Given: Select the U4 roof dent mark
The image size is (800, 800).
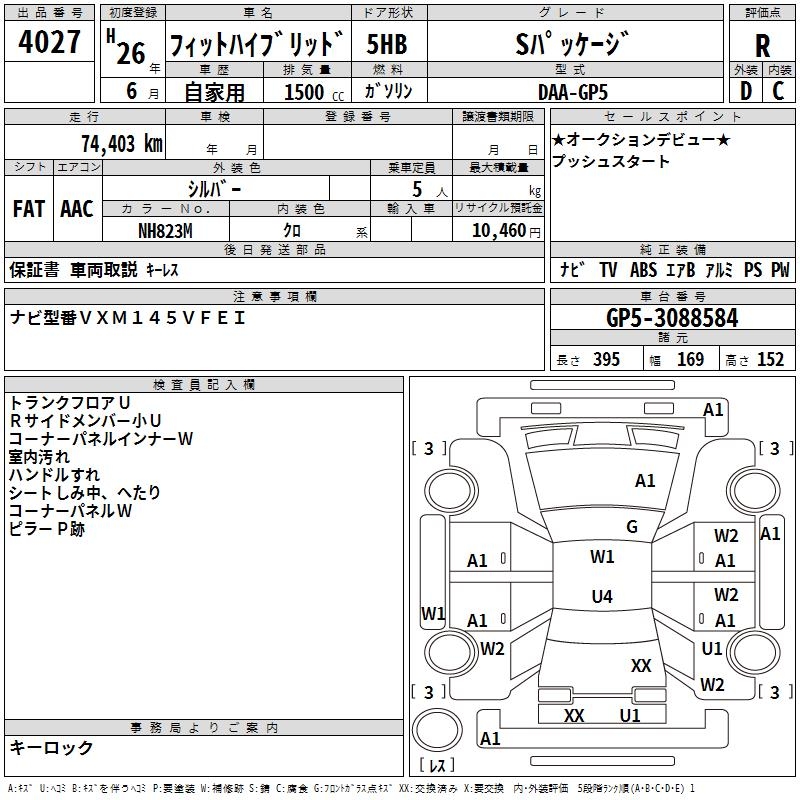Looking at the screenshot, I should pos(602,596).
